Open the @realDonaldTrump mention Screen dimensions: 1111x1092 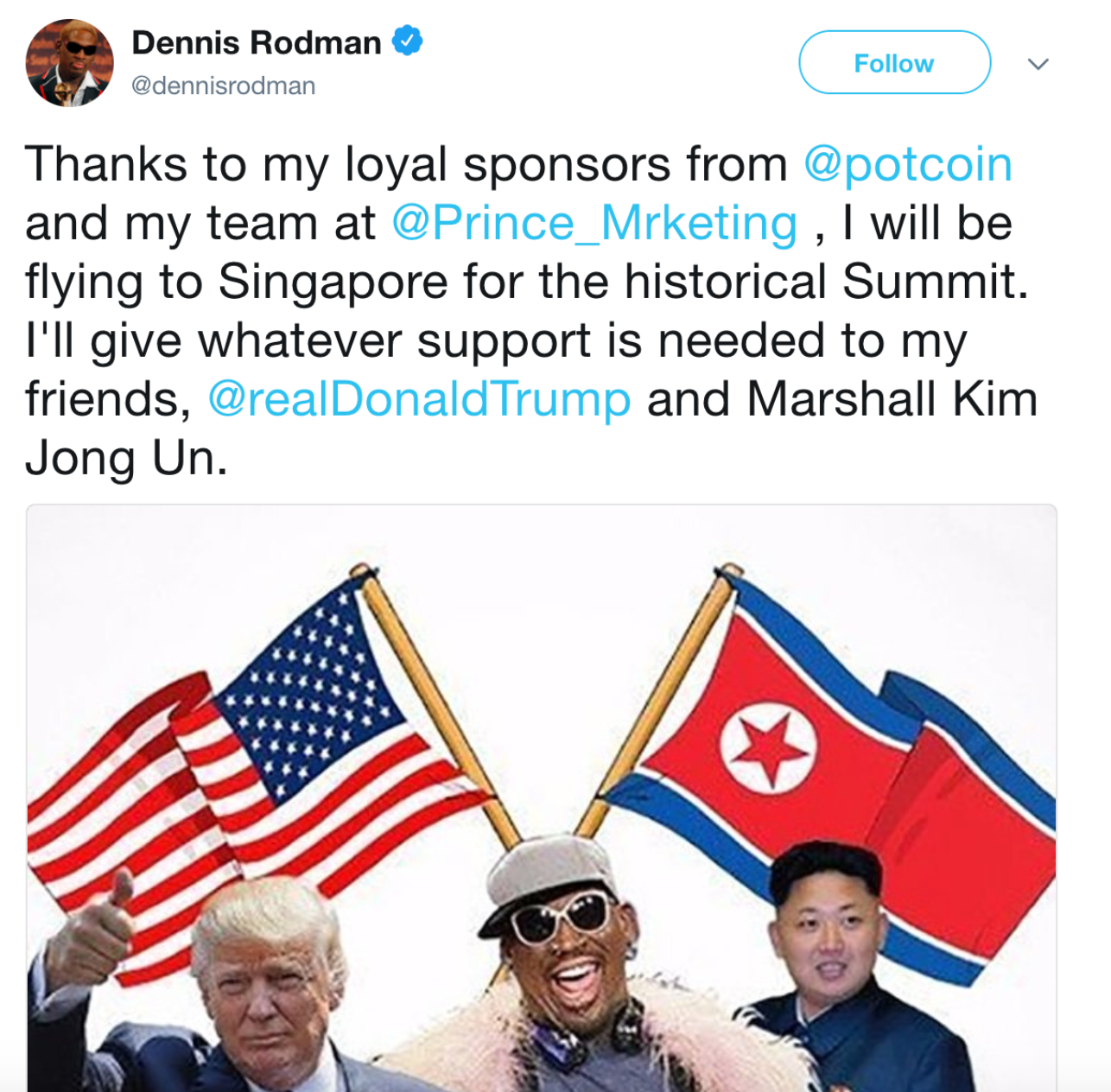click(x=419, y=399)
